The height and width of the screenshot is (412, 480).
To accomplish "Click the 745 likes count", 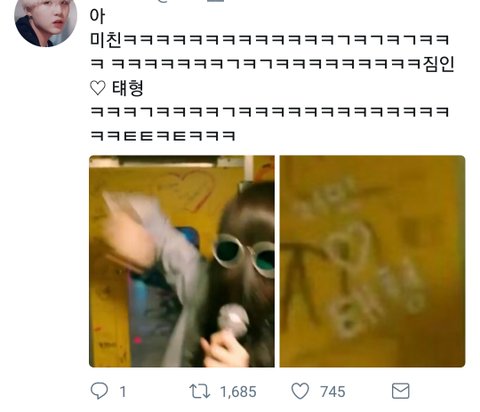I will tap(332, 392).
